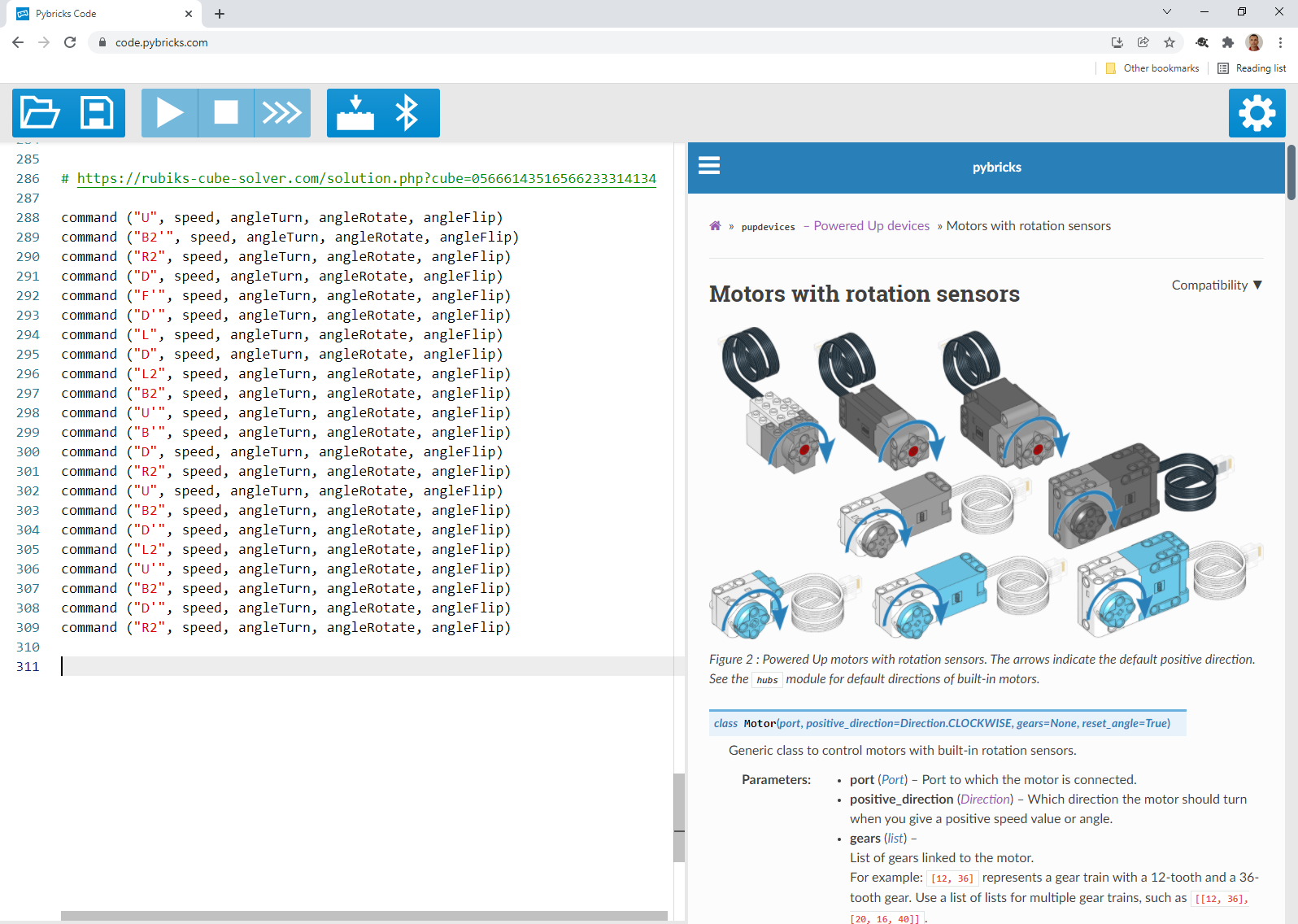The image size is (1298, 924).
Task: Reload the page
Action: click(70, 42)
